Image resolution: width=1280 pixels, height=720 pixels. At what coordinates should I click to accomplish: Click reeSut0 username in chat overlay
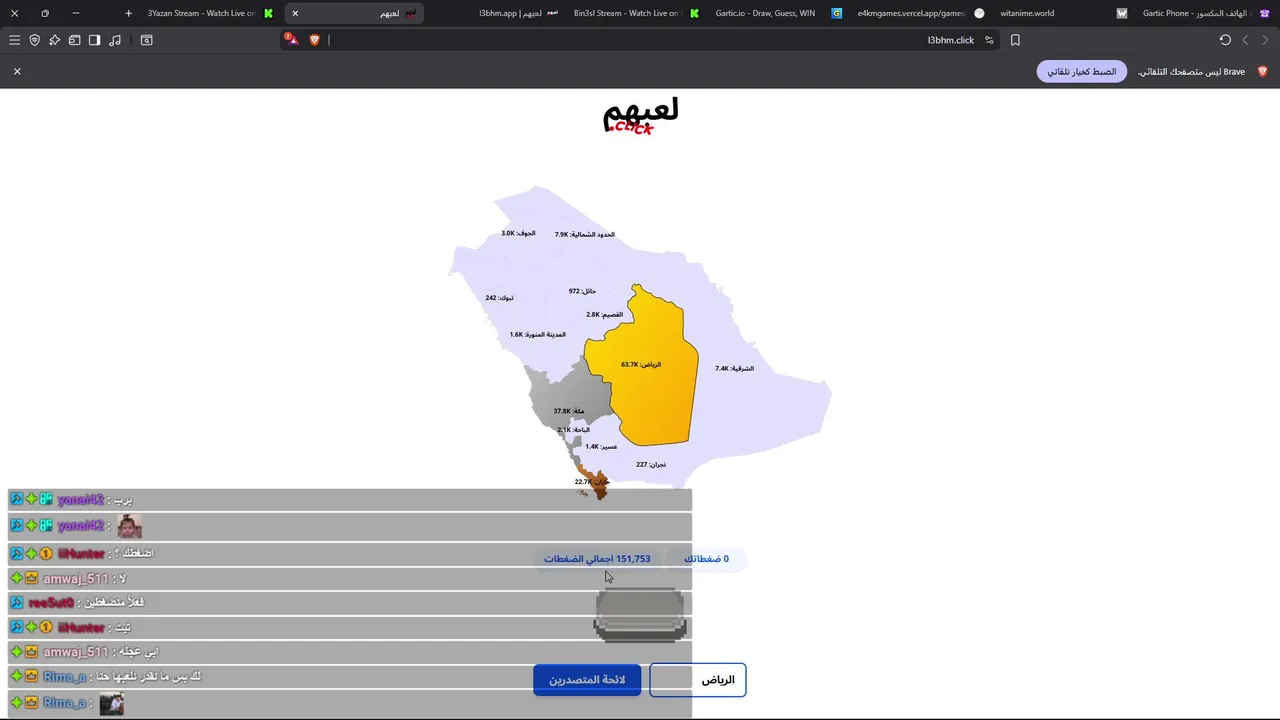pyautogui.click(x=51, y=603)
